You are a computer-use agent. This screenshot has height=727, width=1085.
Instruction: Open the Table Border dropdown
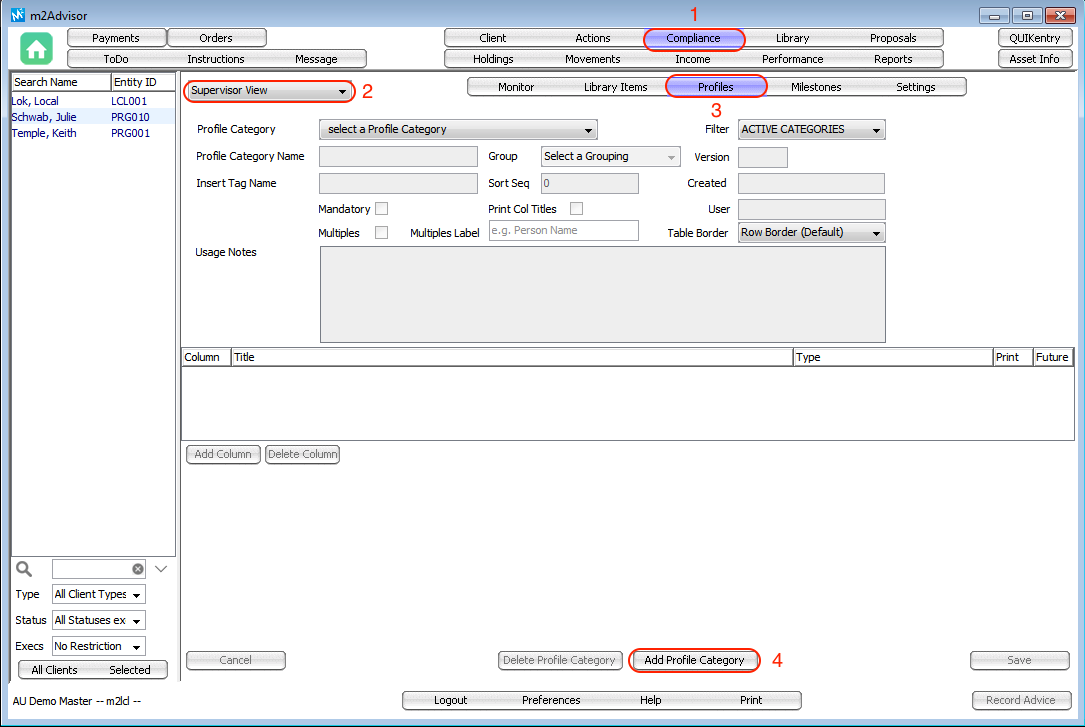(811, 233)
